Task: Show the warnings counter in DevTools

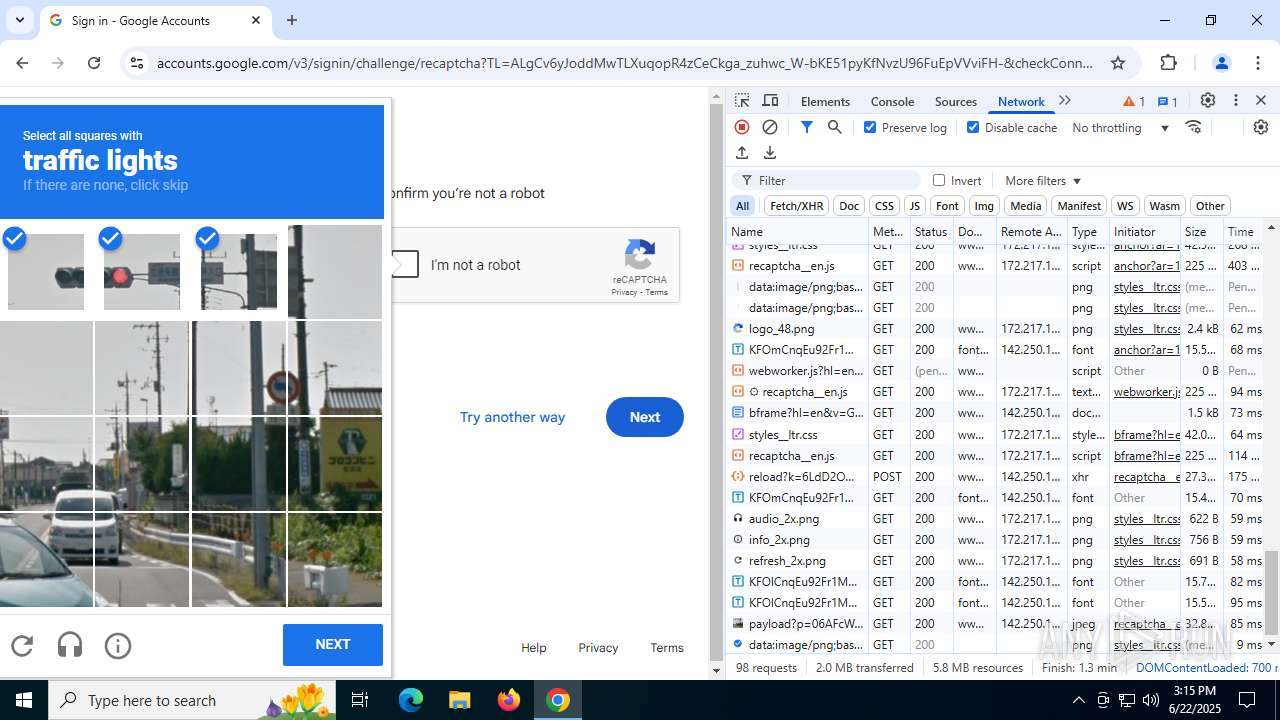Action: coord(1134,101)
